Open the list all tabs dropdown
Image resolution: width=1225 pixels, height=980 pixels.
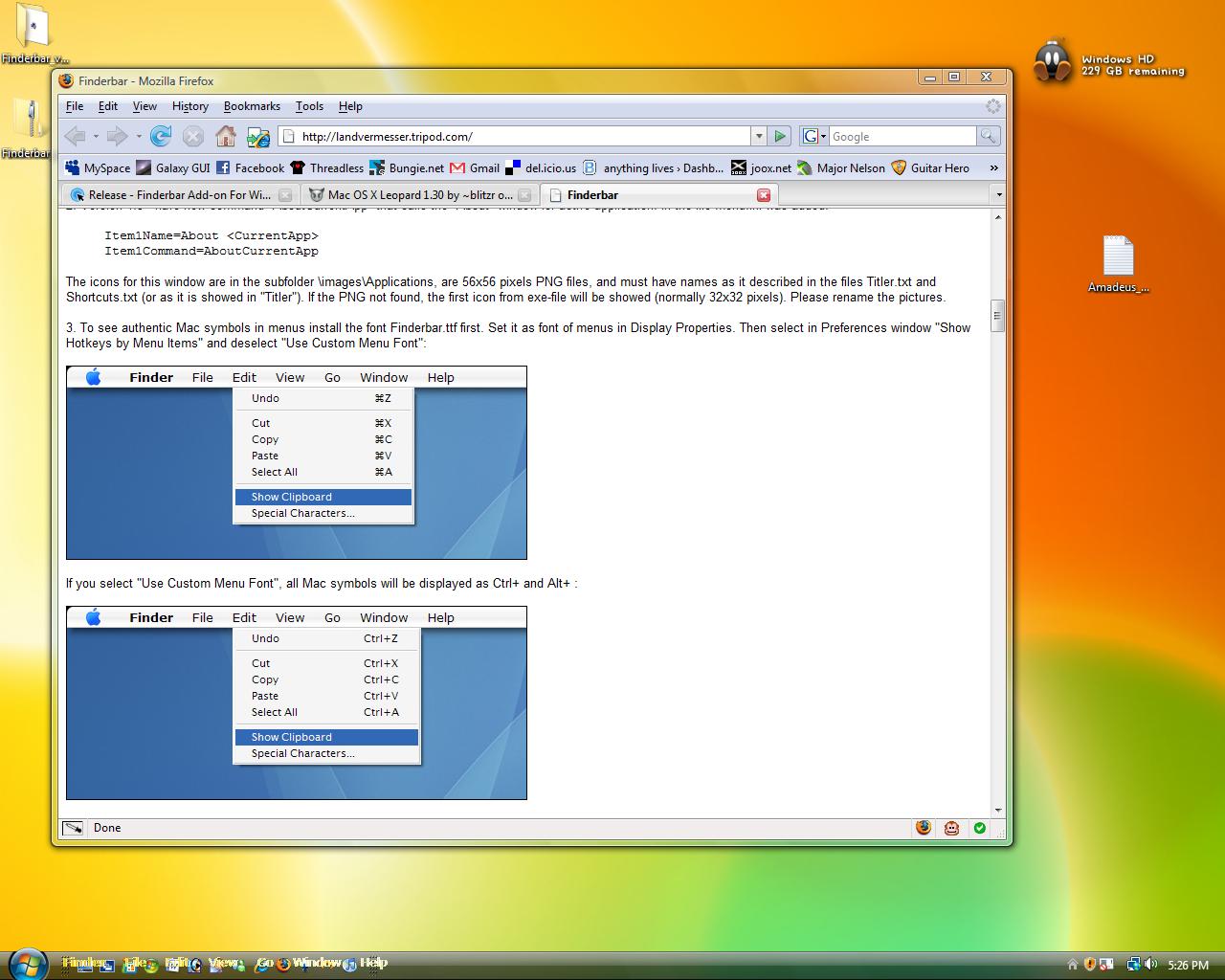click(998, 194)
